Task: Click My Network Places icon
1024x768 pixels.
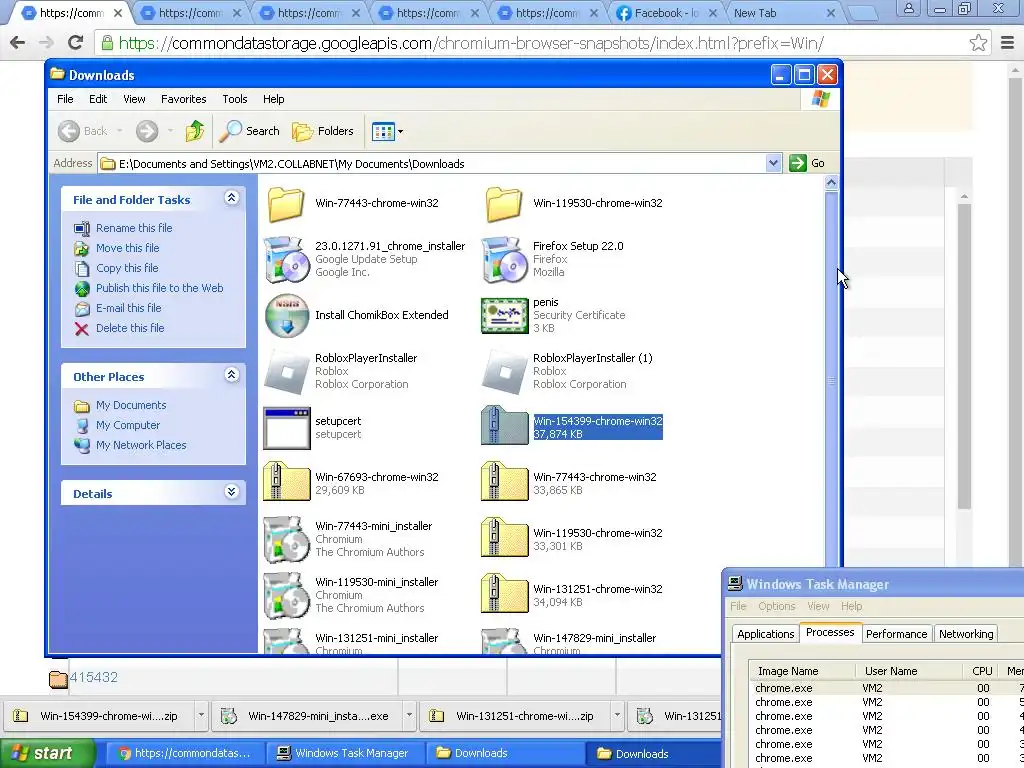Action: point(82,445)
